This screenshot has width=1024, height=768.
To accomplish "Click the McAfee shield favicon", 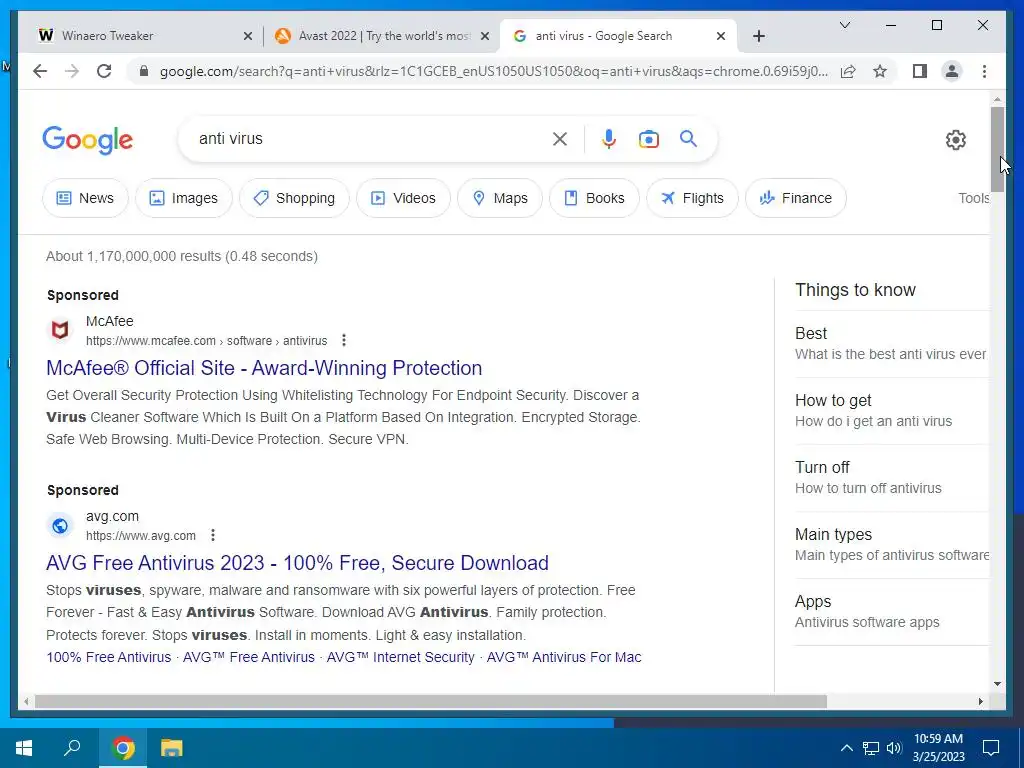I will pyautogui.click(x=60, y=330).
